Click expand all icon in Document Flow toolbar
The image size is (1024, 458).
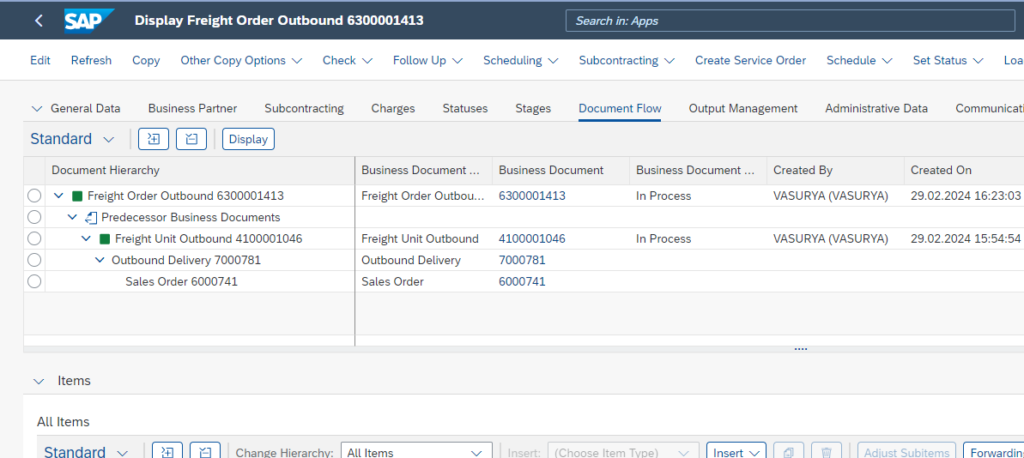tap(153, 139)
